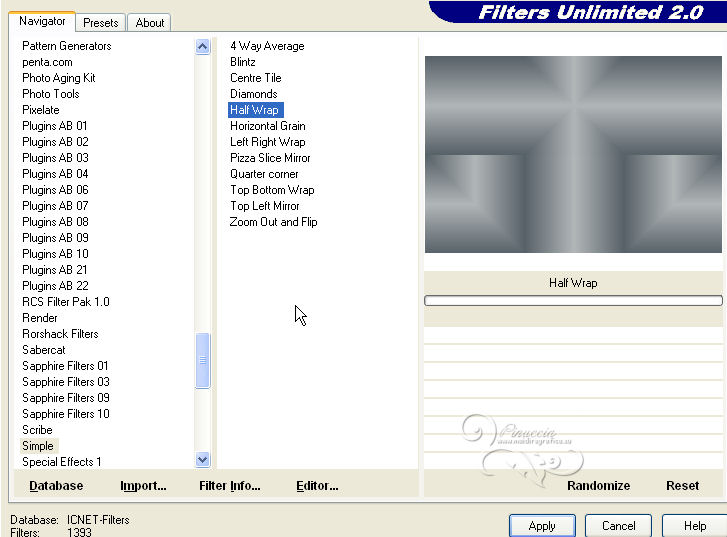The image size is (727, 537).
Task: Open Help for Filters Unlimited
Action: click(695, 526)
